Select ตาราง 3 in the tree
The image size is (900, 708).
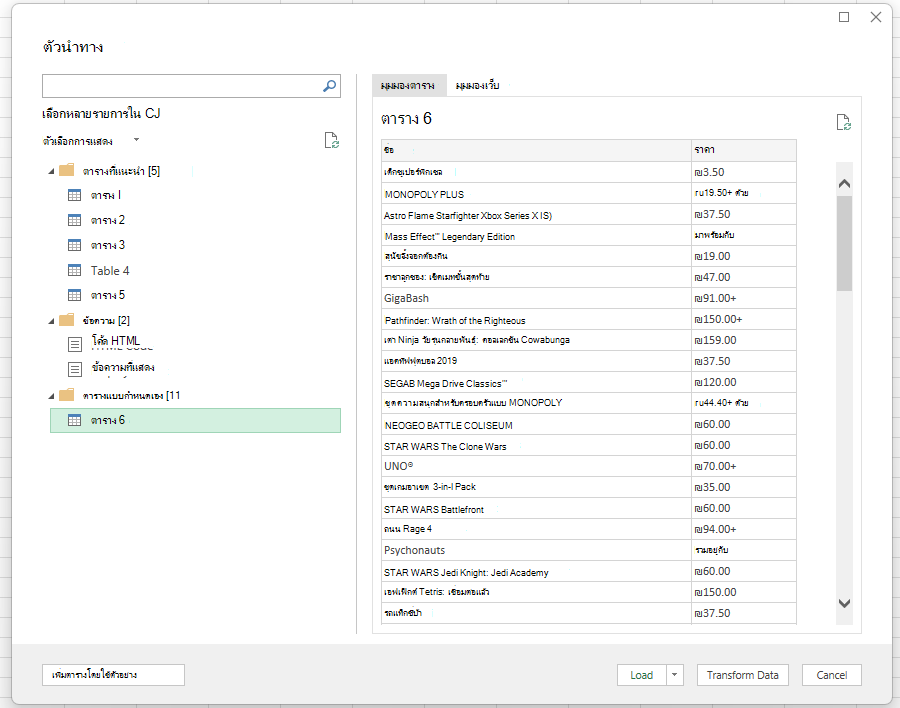pos(107,245)
